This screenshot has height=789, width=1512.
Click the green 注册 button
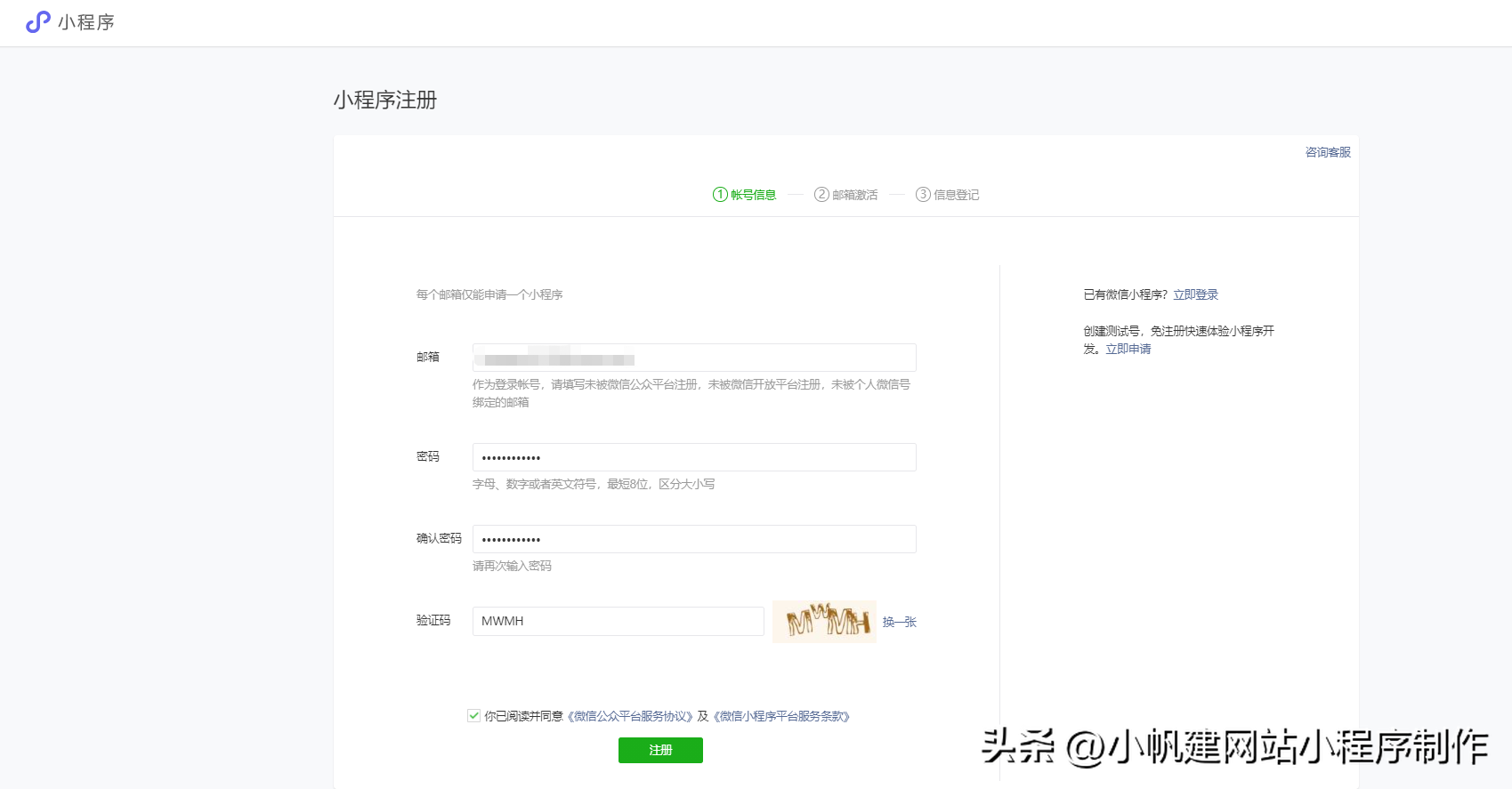tap(660, 750)
